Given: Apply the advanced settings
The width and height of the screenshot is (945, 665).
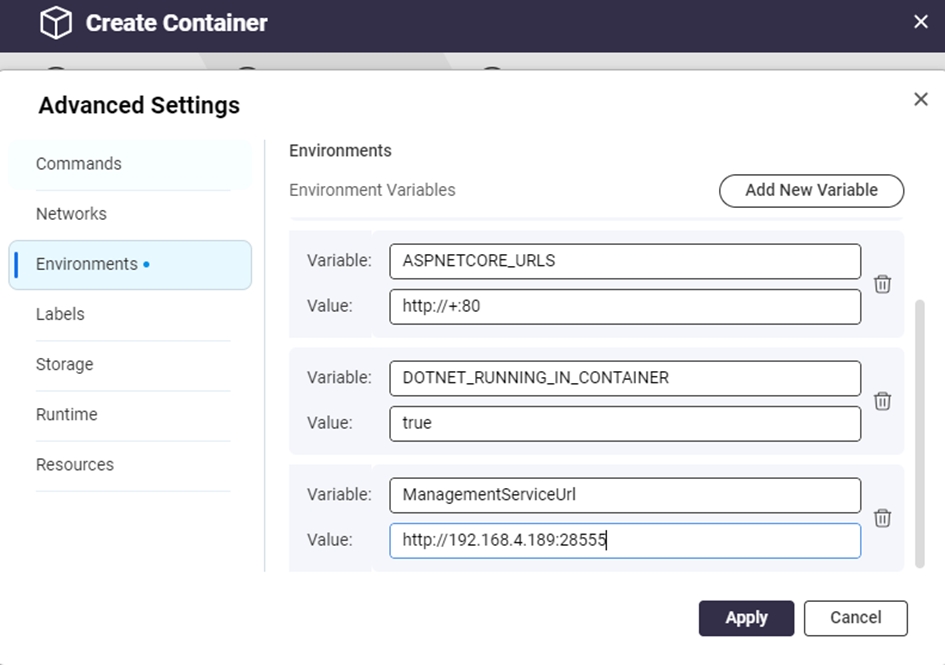Looking at the screenshot, I should (x=746, y=618).
